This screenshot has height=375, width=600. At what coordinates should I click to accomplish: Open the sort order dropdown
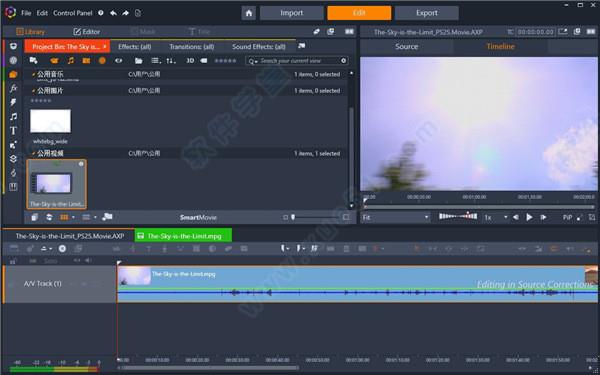click(x=171, y=60)
